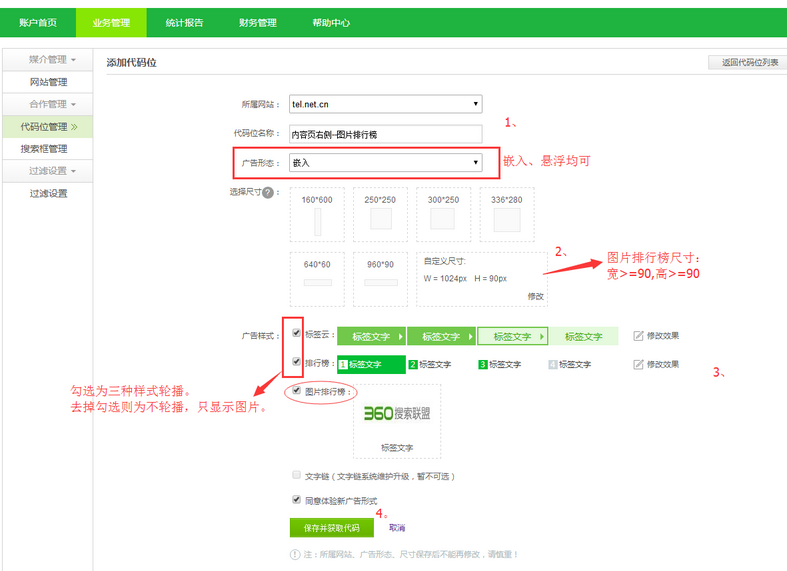Select 代码位管理 in sidebar
Screen dimensions: 787x571
coord(48,126)
